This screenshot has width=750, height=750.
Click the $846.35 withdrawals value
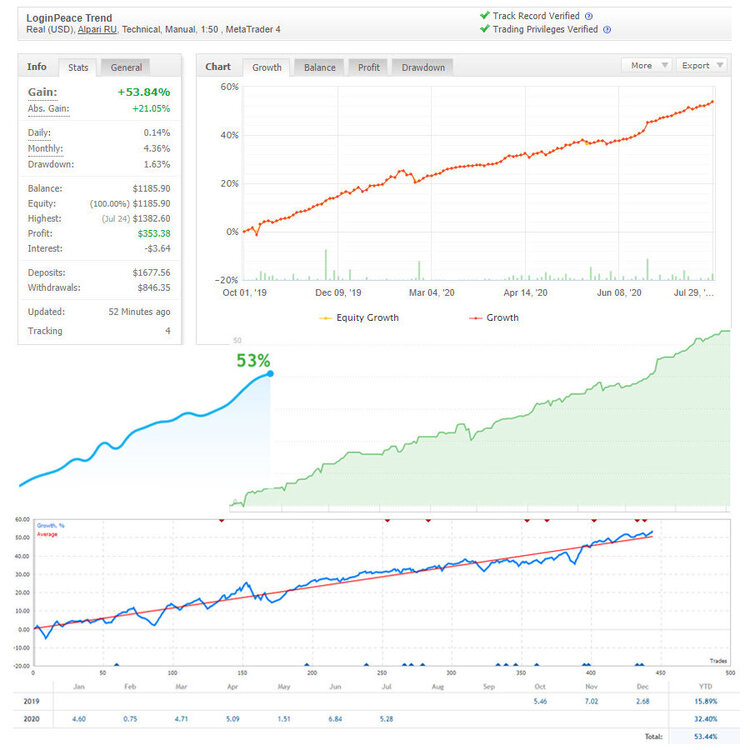point(154,288)
